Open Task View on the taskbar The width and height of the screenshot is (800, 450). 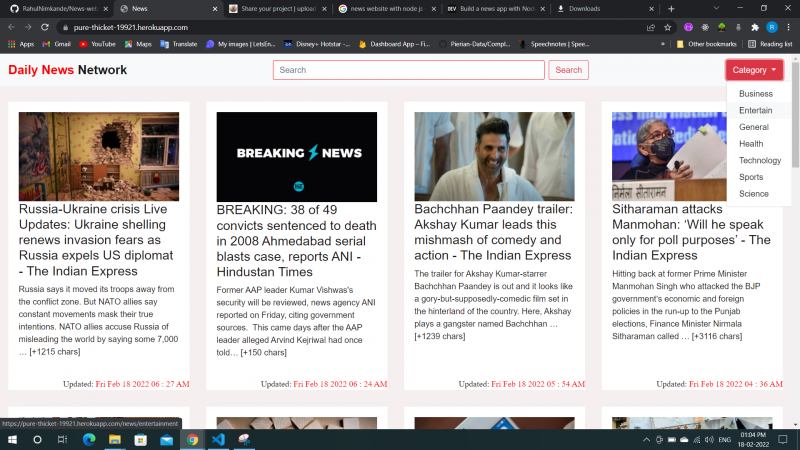tap(62, 439)
